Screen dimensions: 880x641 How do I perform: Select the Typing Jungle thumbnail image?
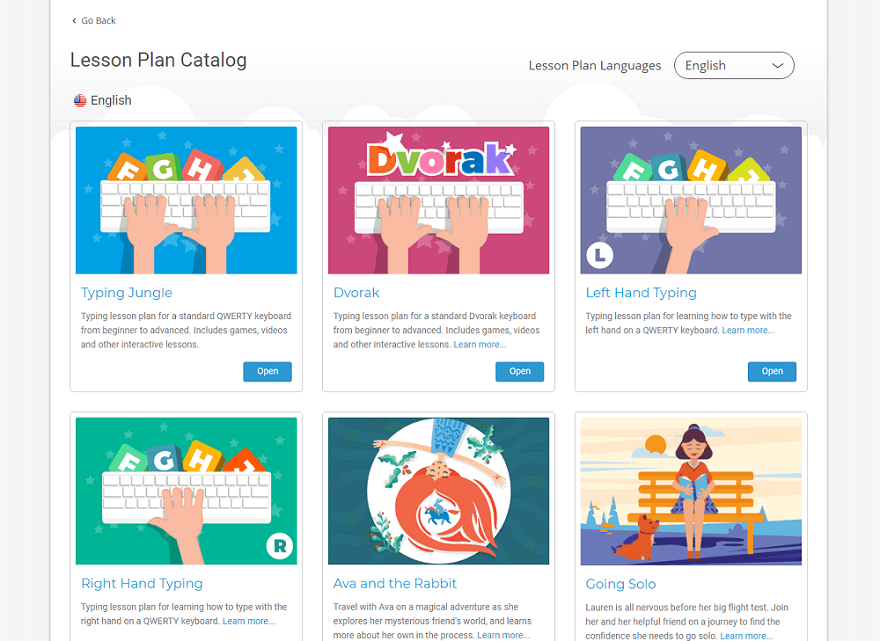click(186, 200)
